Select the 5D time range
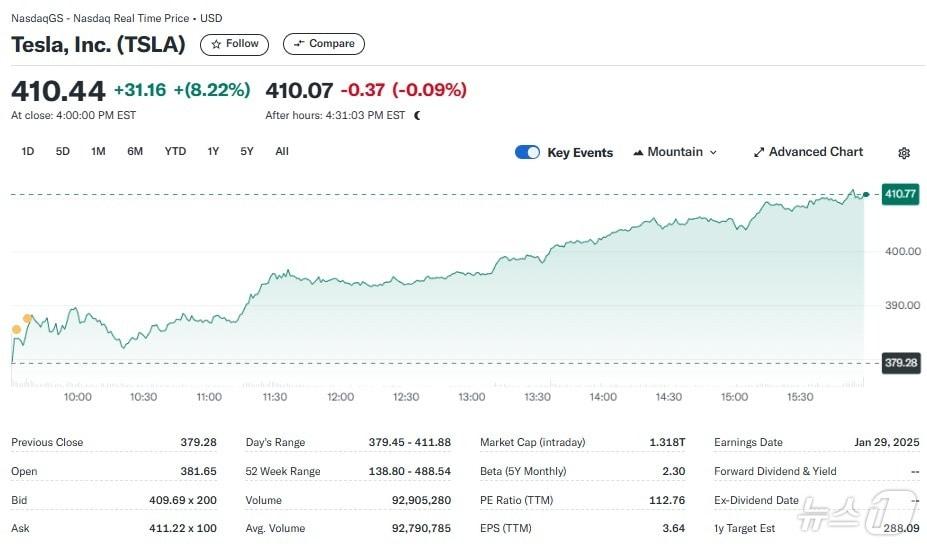 pyautogui.click(x=63, y=151)
